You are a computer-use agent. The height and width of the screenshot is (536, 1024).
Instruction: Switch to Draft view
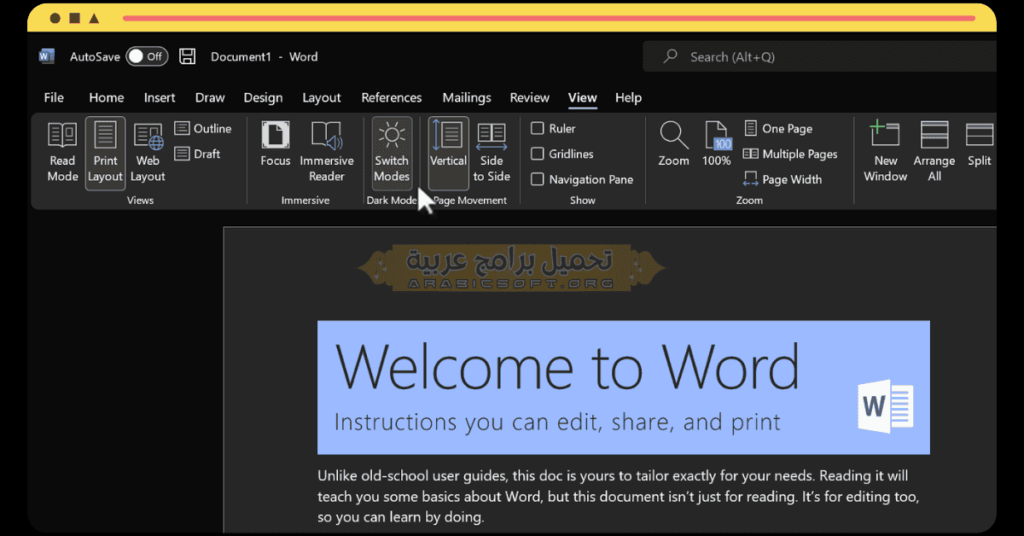pos(198,154)
